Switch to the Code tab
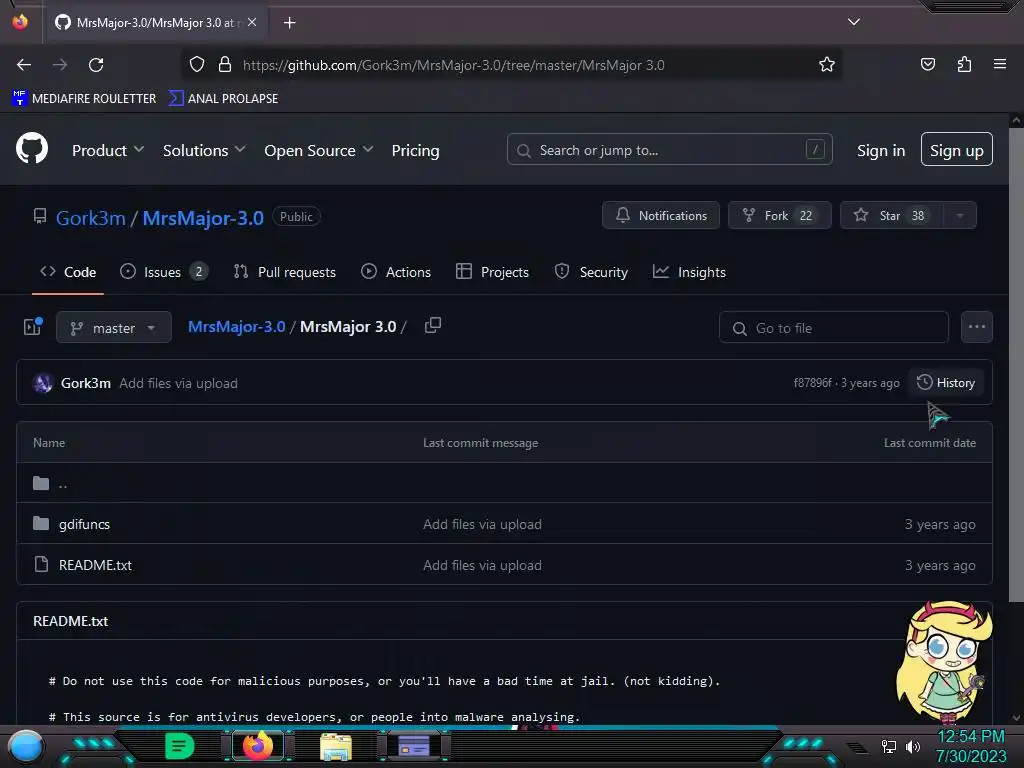This screenshot has width=1024, height=768. coord(68,272)
